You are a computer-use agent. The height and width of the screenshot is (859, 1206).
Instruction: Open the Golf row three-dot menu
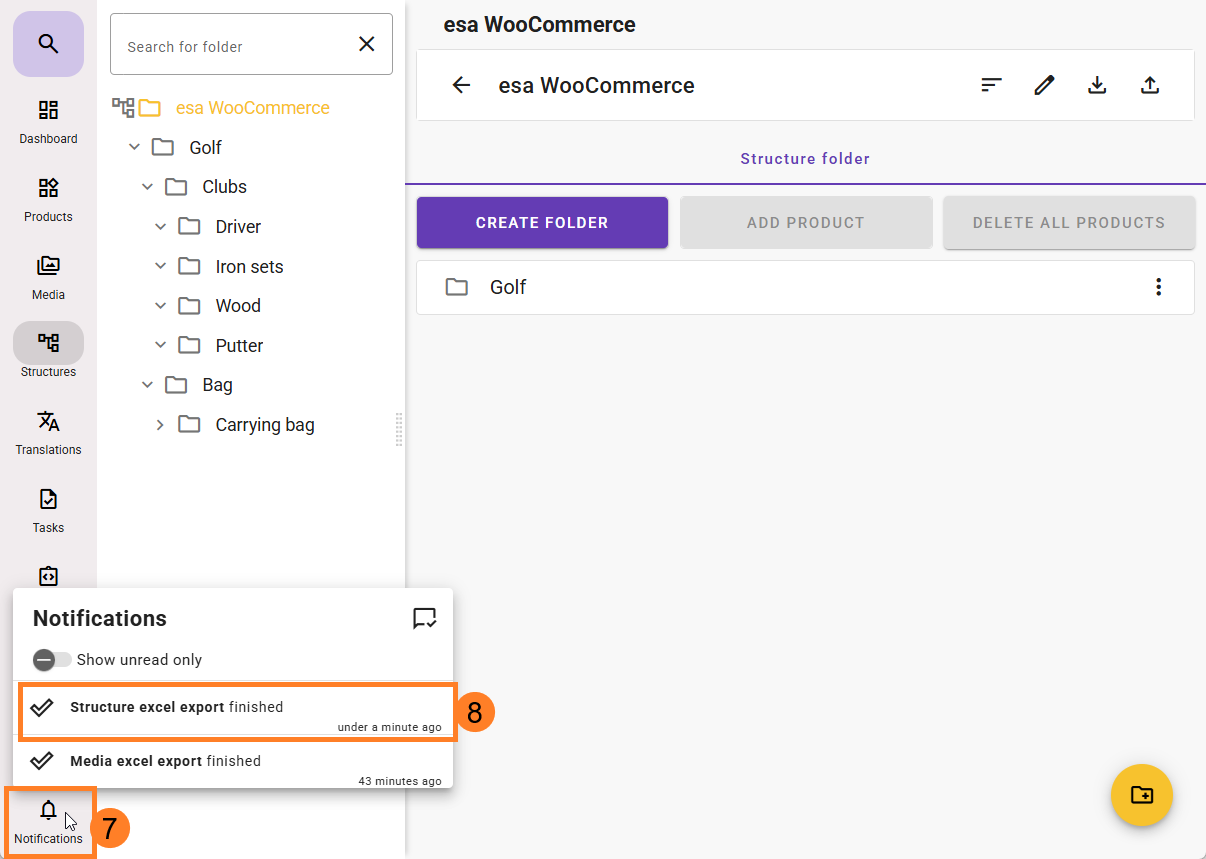pos(1158,287)
